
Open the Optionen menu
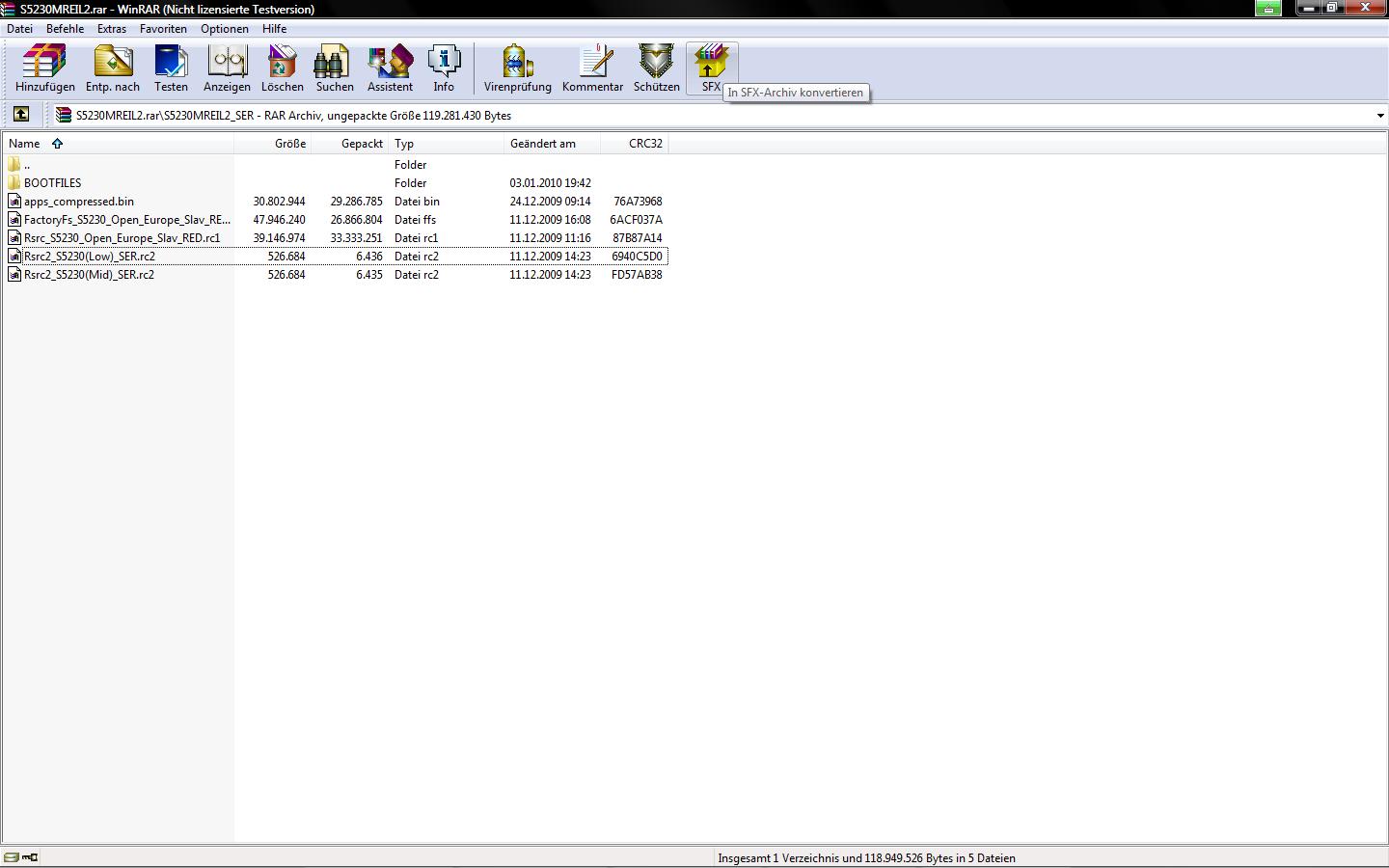pyautogui.click(x=225, y=29)
